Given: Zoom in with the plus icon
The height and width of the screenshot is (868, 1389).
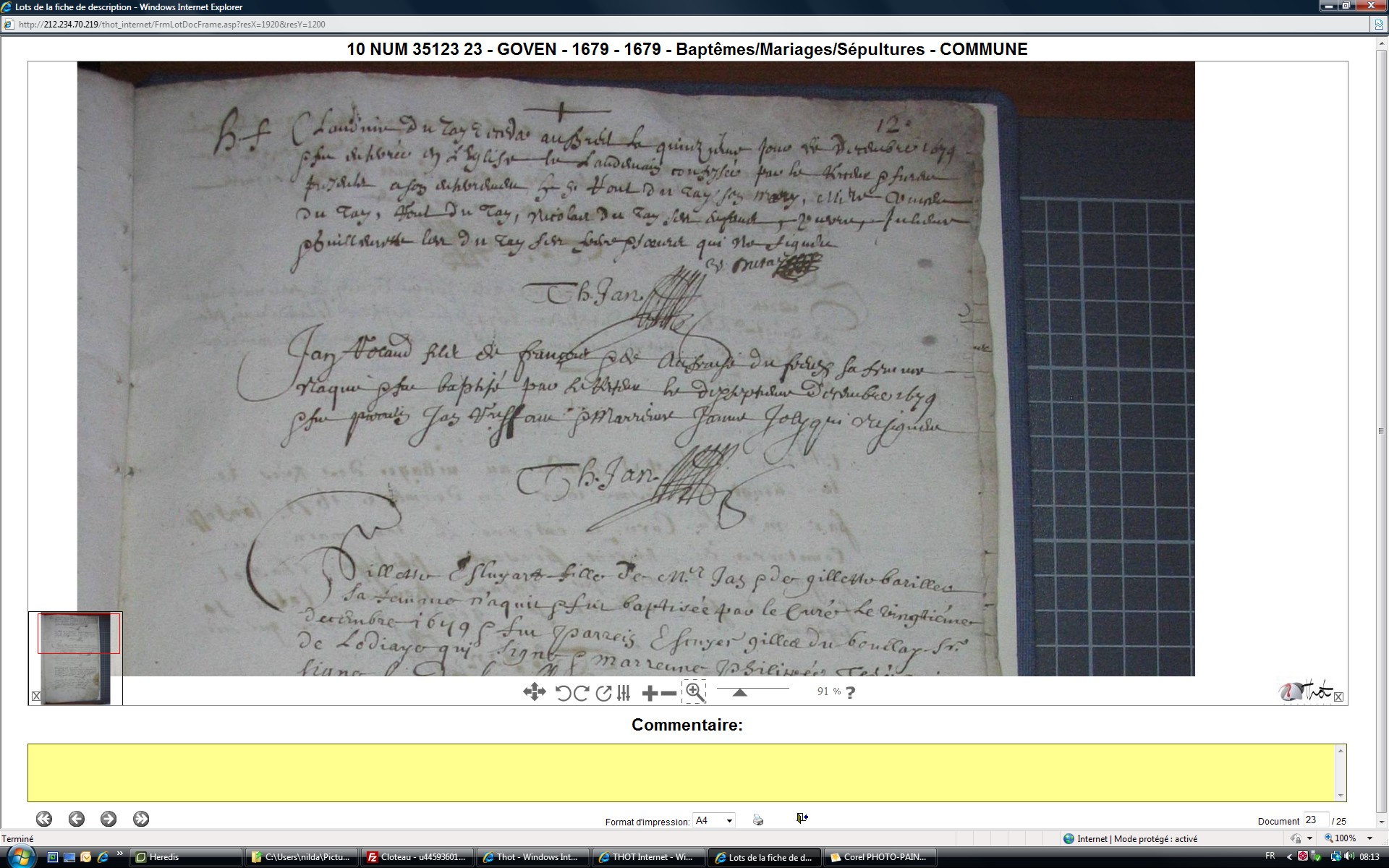Looking at the screenshot, I should pyautogui.click(x=649, y=693).
